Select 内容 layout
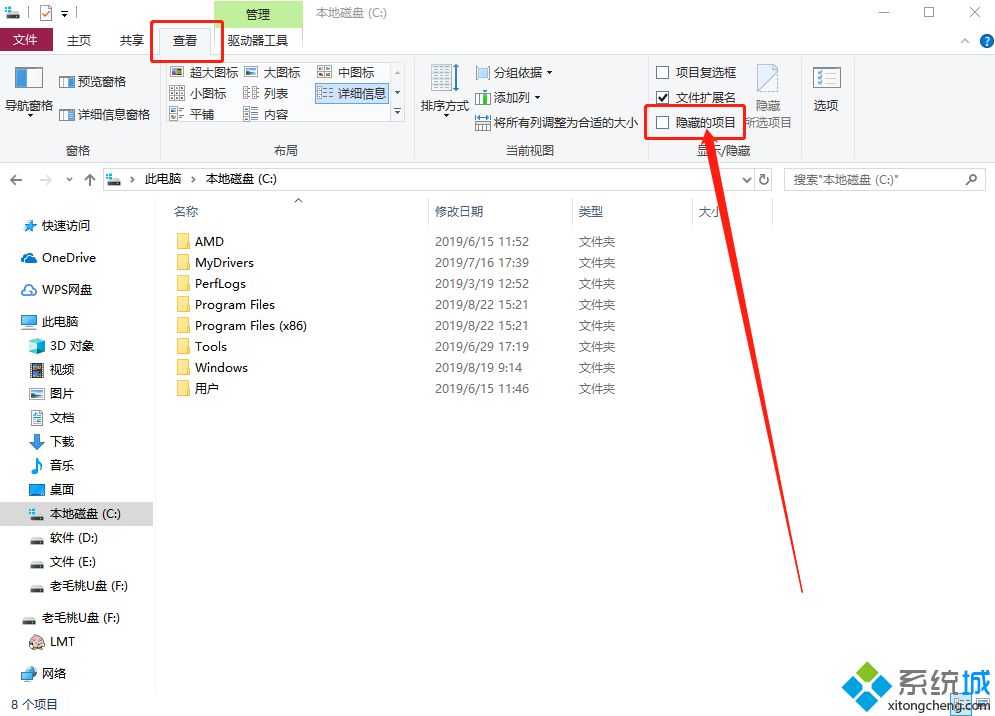This screenshot has height=716, width=995. pyautogui.click(x=266, y=114)
